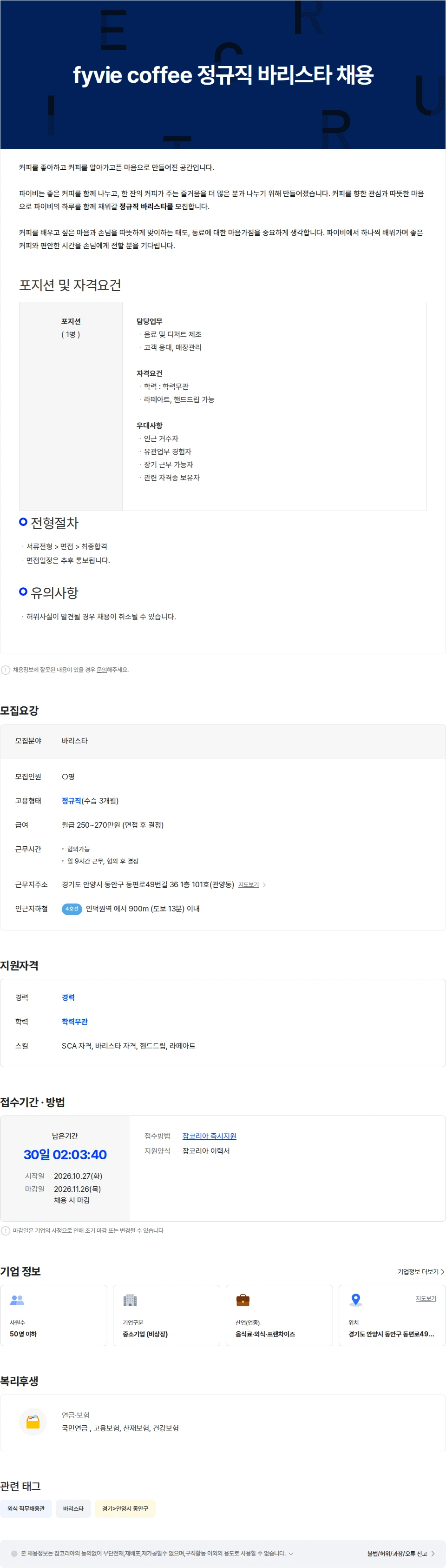Click the info icon beside 채용정보 notice
446x1568 pixels.
6,670
